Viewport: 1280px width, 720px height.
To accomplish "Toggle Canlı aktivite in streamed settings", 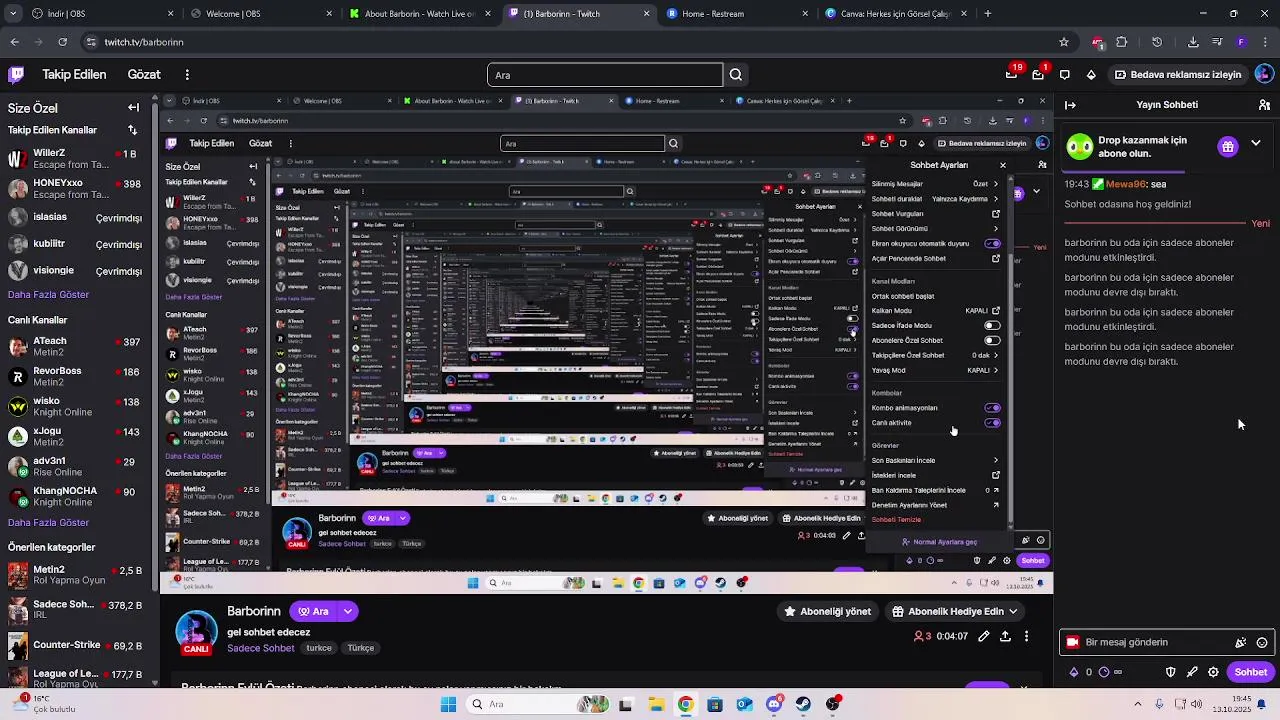I will click(992, 423).
